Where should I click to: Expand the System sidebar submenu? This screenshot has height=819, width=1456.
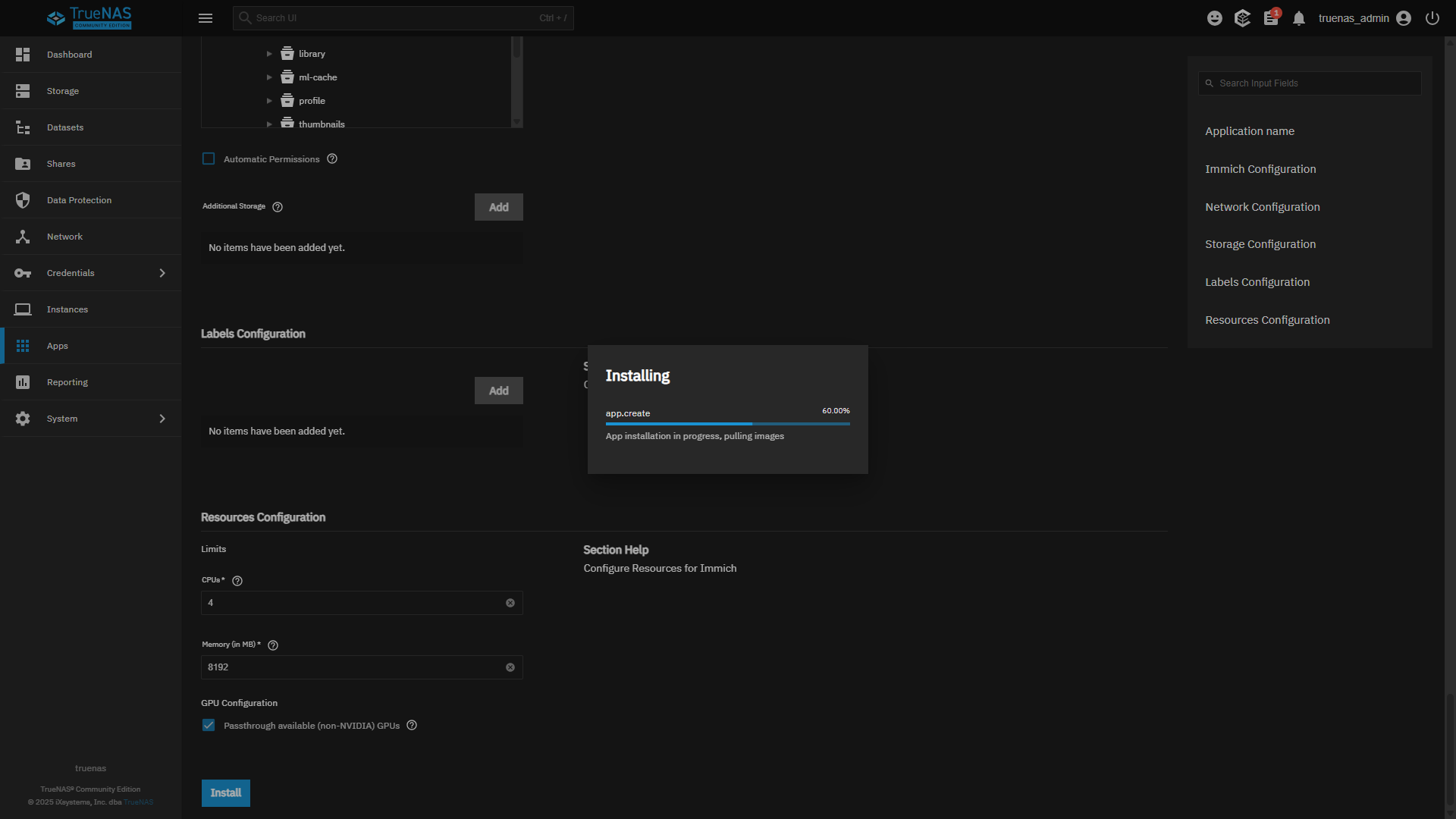[x=162, y=419]
